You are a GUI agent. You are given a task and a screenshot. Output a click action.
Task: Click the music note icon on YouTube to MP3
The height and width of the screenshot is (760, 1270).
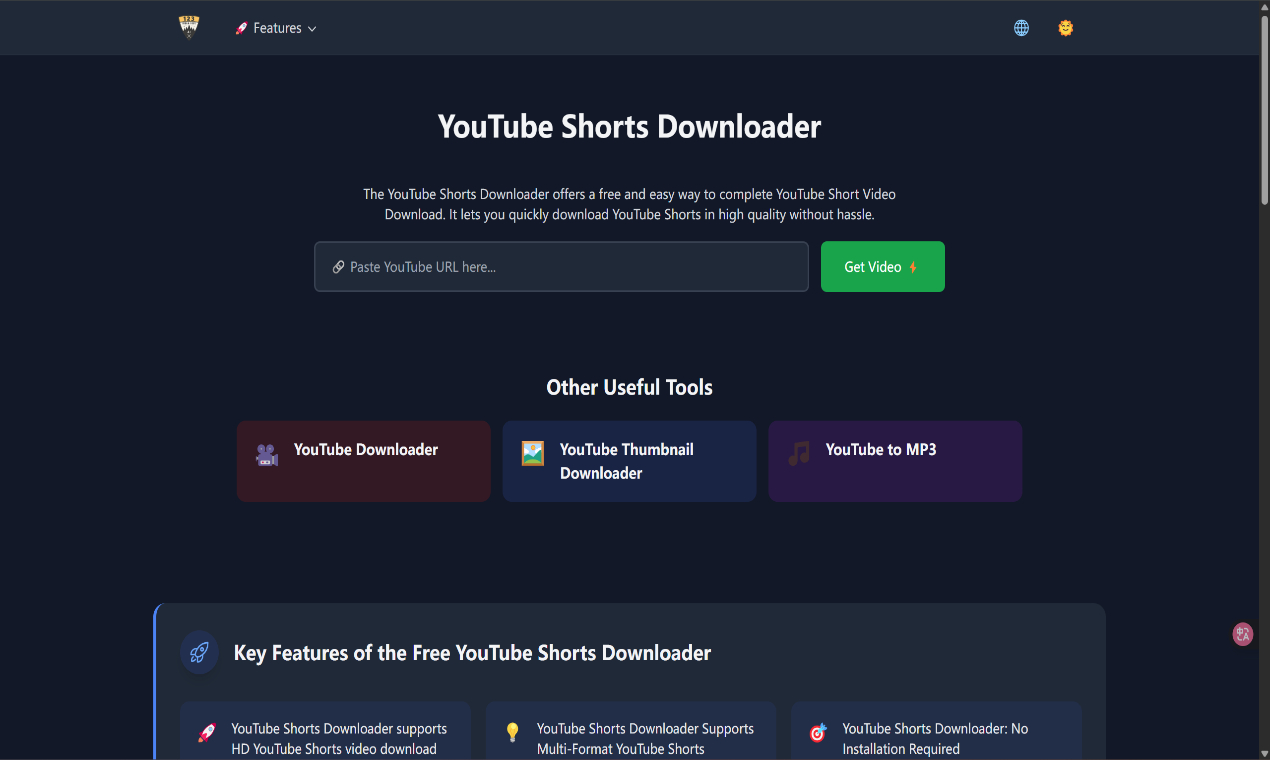(x=799, y=454)
